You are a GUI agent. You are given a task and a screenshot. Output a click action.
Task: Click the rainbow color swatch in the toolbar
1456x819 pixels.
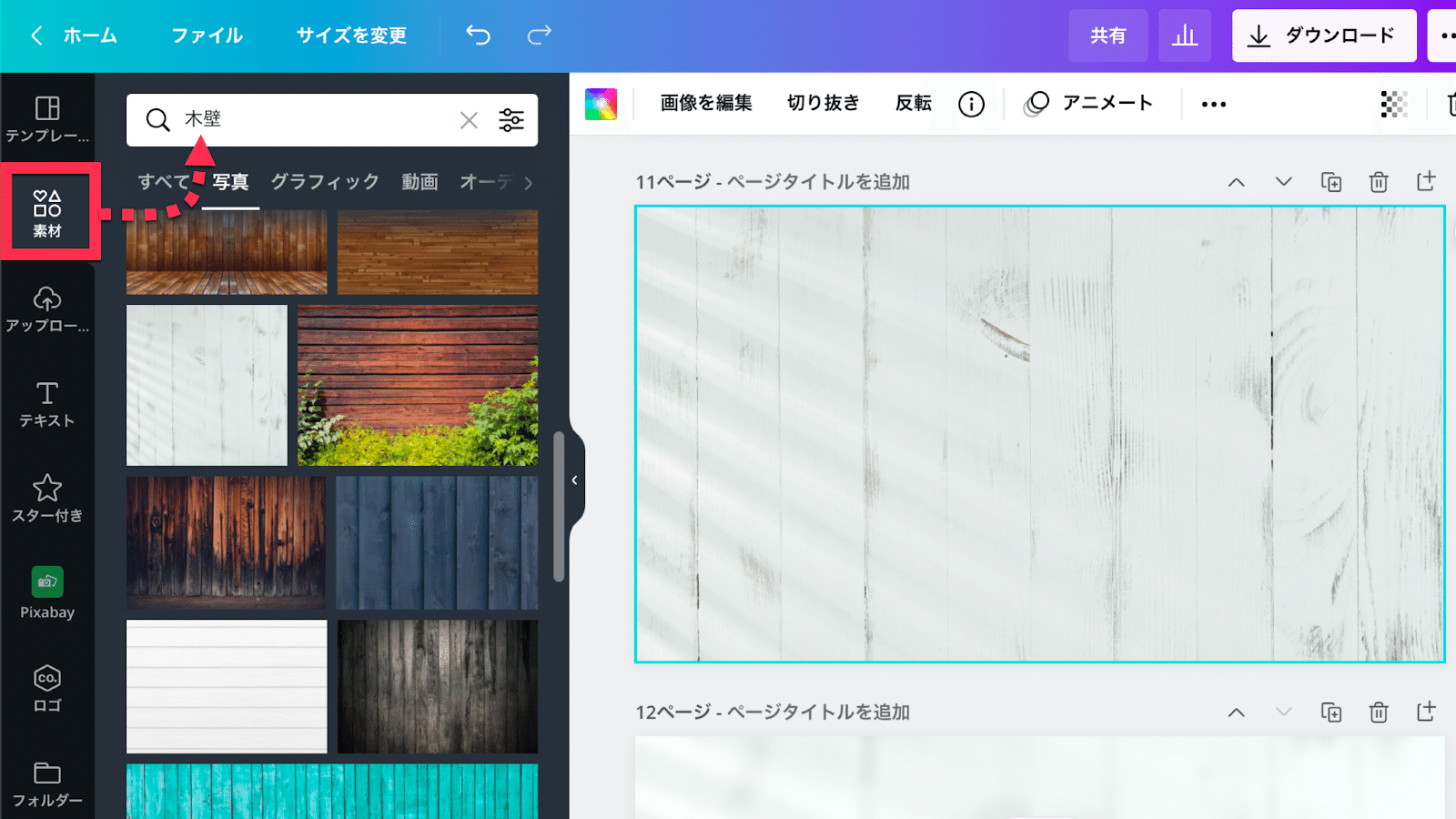[x=602, y=104]
